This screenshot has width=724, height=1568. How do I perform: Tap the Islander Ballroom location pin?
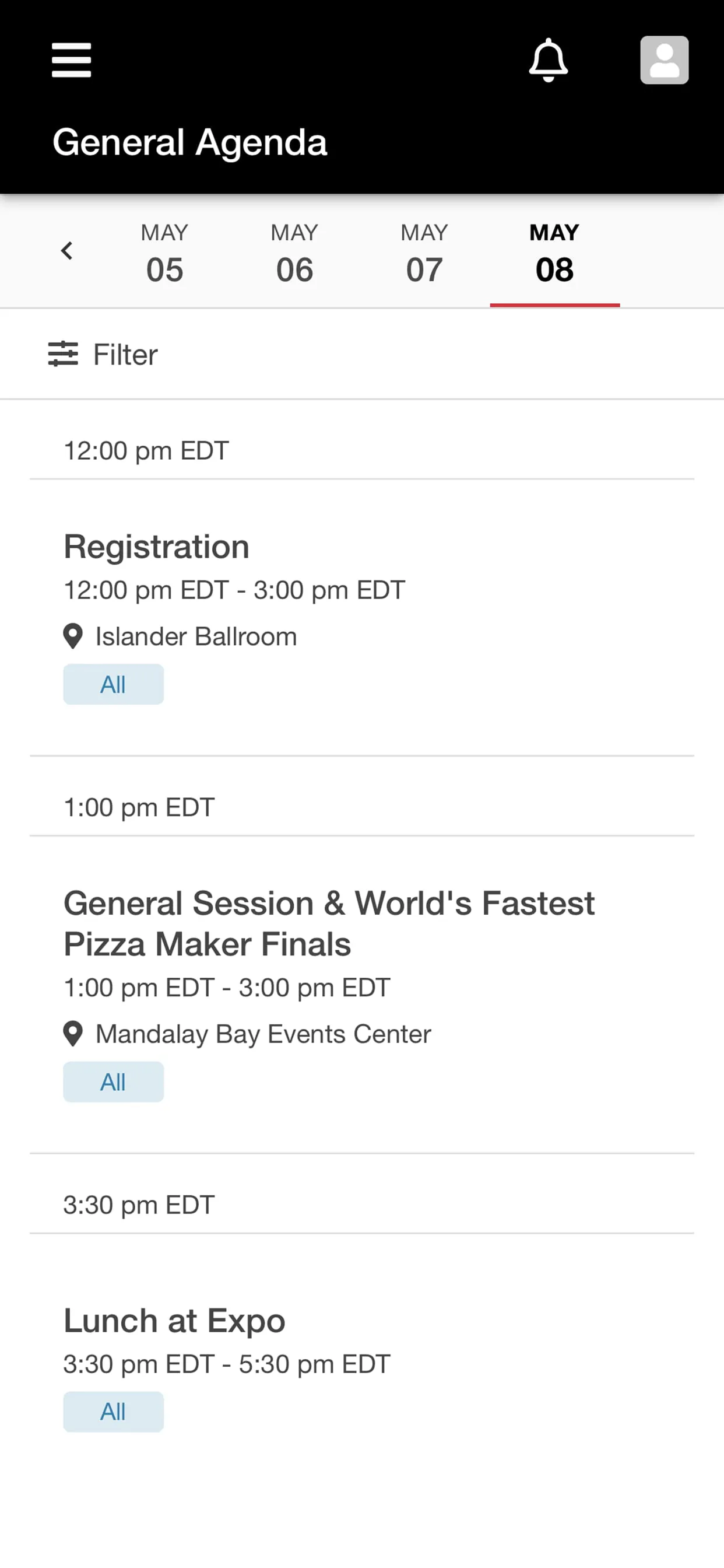click(73, 636)
